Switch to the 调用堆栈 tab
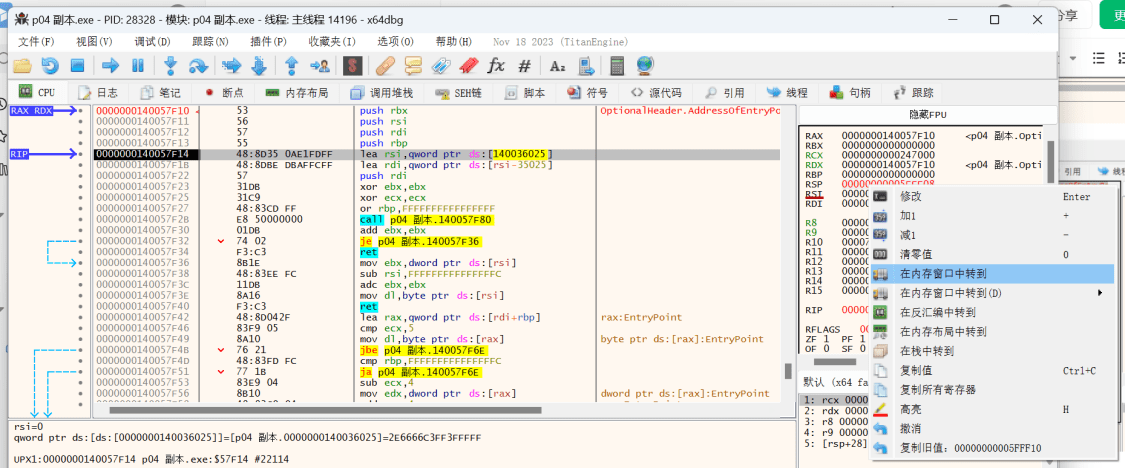The height and width of the screenshot is (468, 1125). pyautogui.click(x=382, y=93)
